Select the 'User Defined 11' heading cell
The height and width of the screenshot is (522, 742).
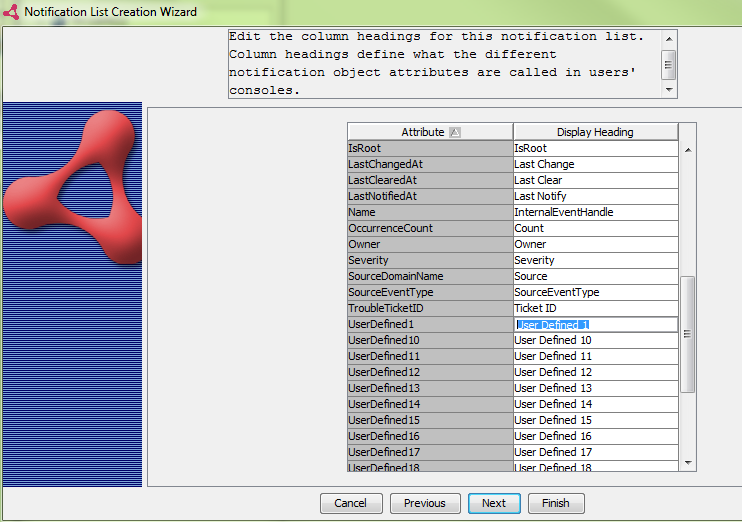pos(596,356)
